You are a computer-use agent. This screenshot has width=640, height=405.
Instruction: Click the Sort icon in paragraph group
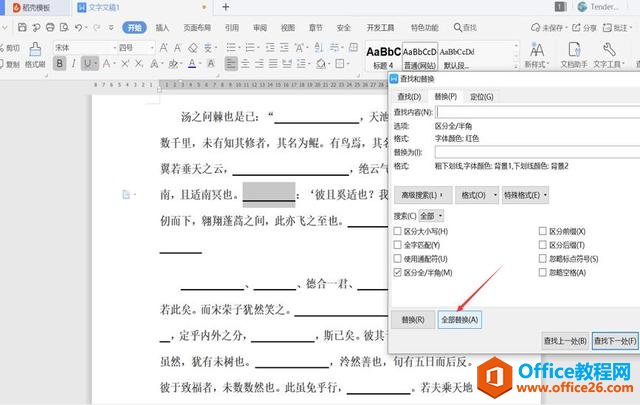[x=319, y=48]
